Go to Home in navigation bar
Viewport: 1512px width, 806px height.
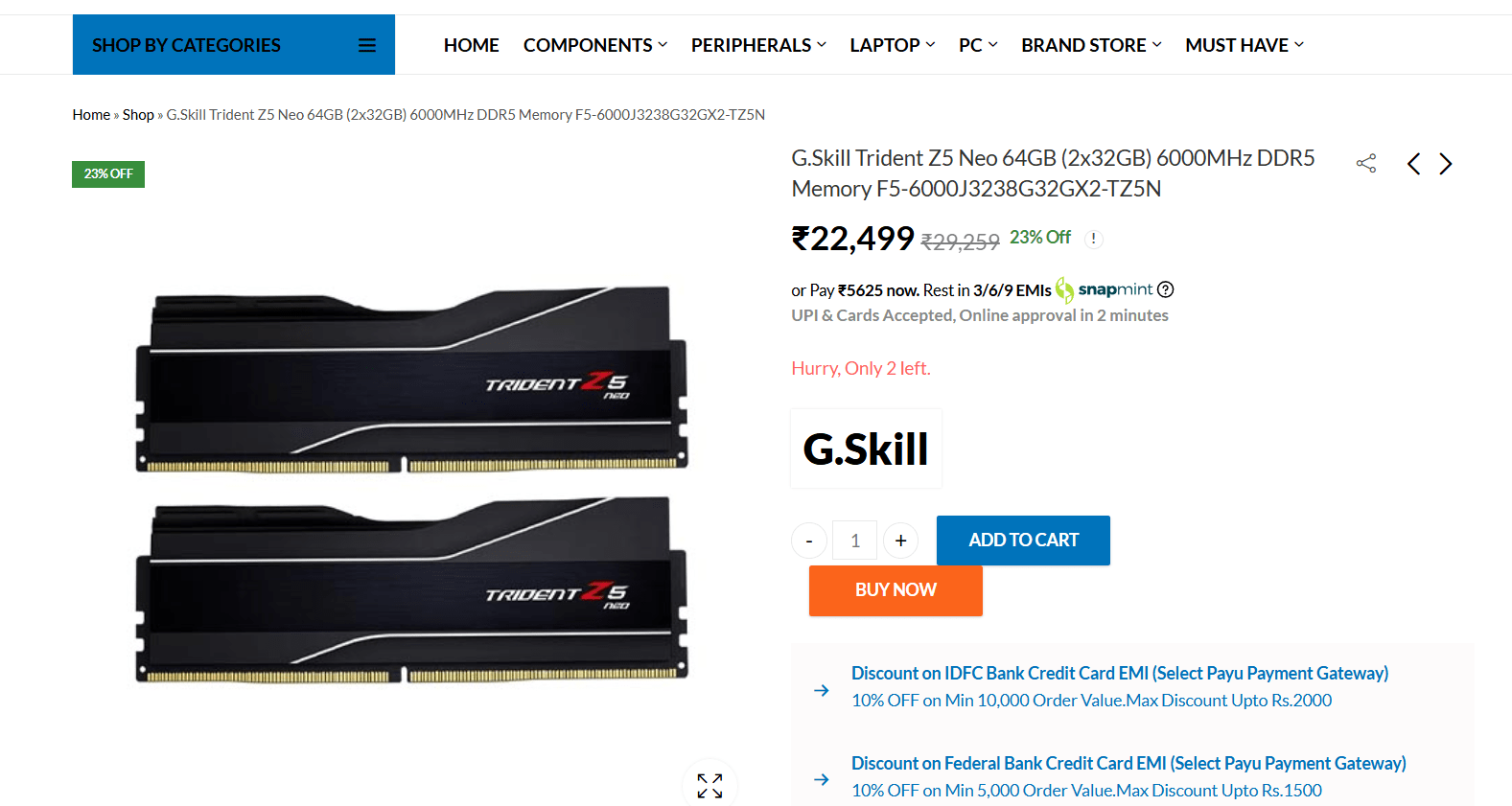(471, 45)
